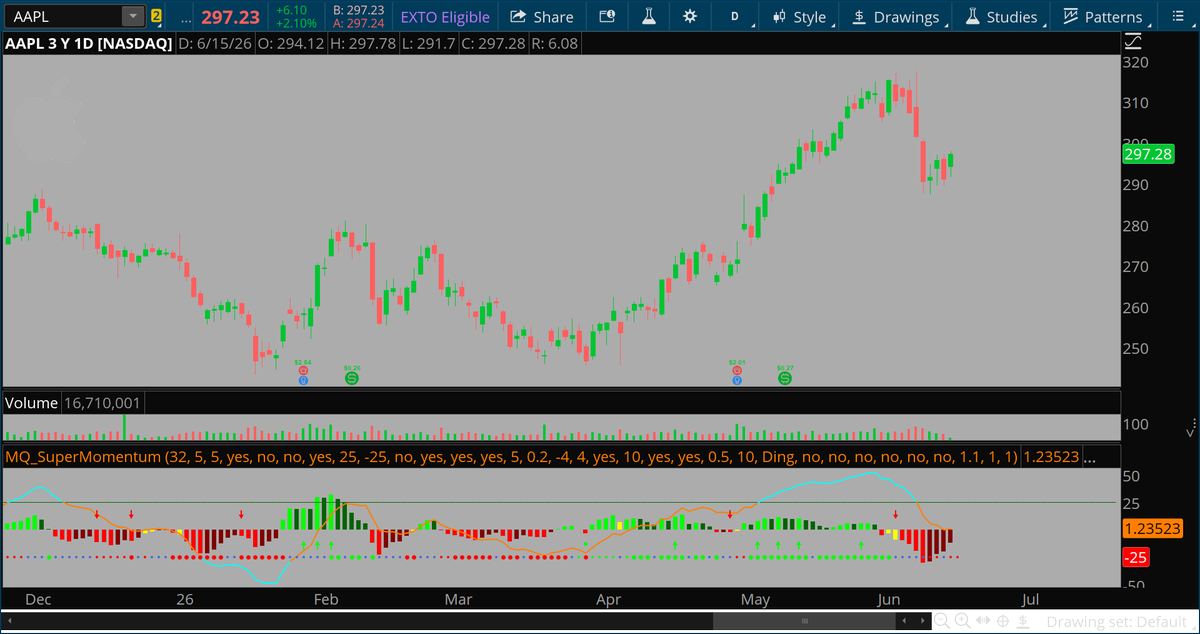Click the AAPL 3 Y 1D [NASDAQ] chart title

pos(87,44)
